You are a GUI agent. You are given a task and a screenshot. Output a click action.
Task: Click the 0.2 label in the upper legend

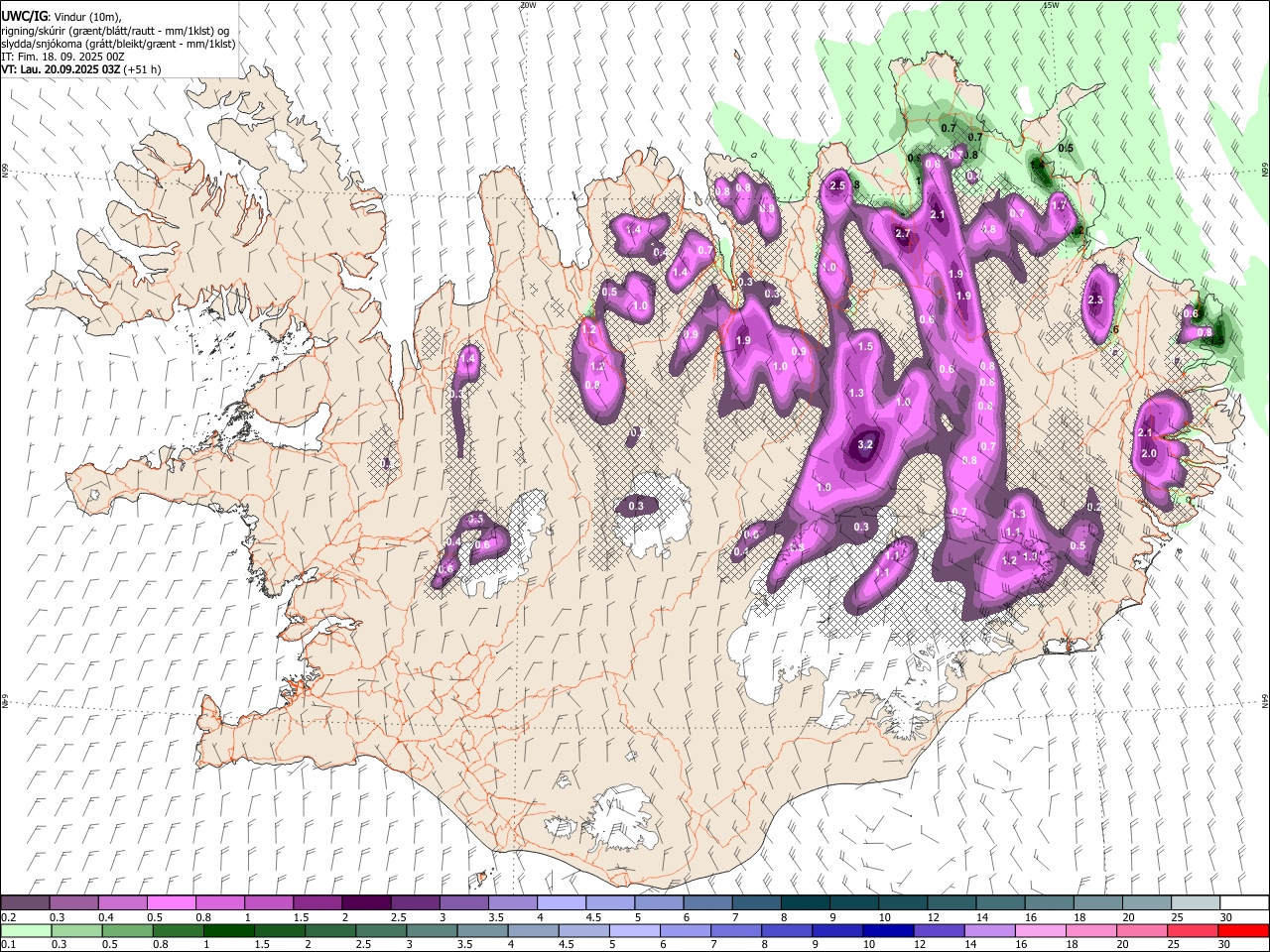8,917
